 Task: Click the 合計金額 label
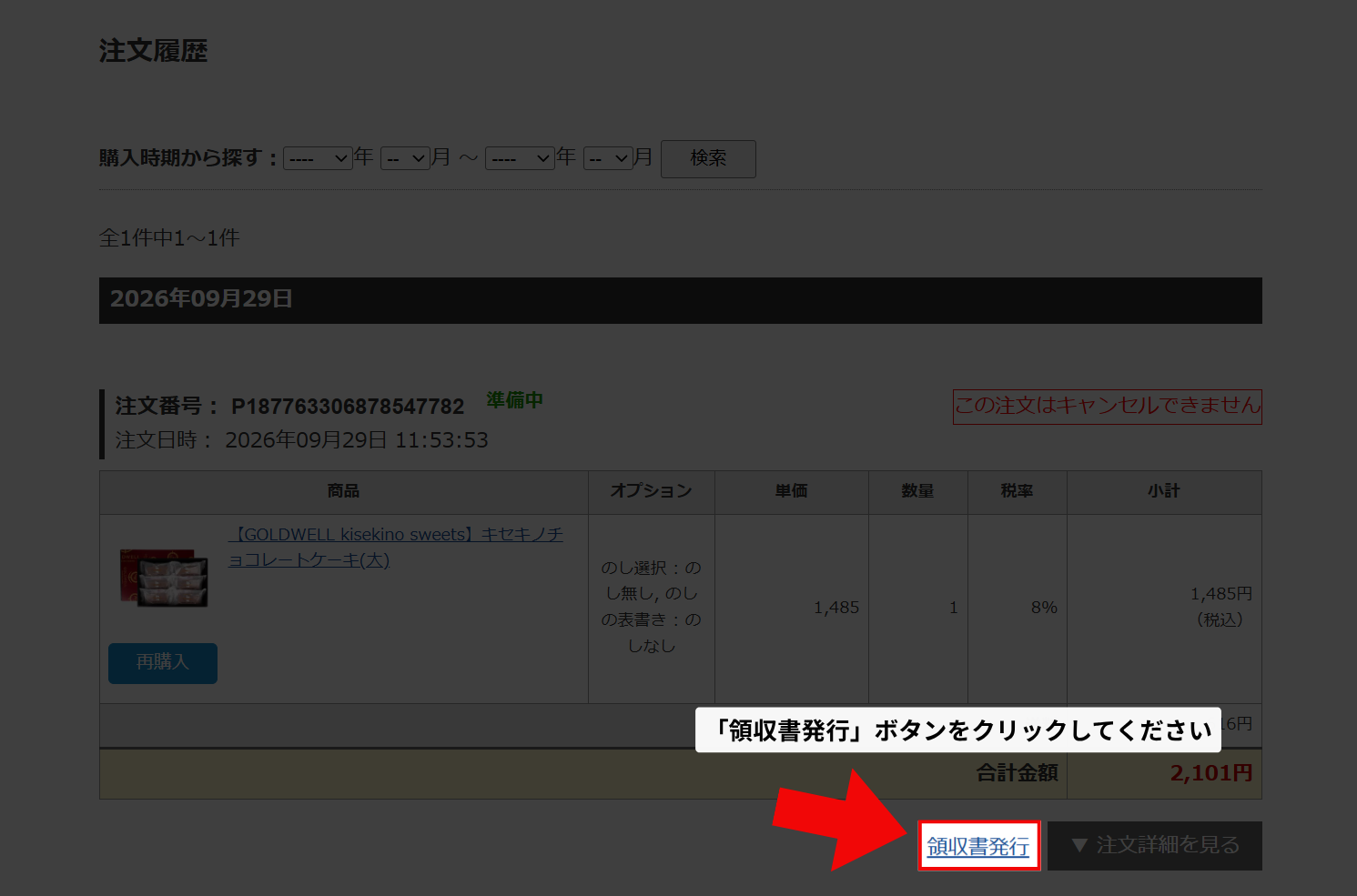click(1018, 773)
